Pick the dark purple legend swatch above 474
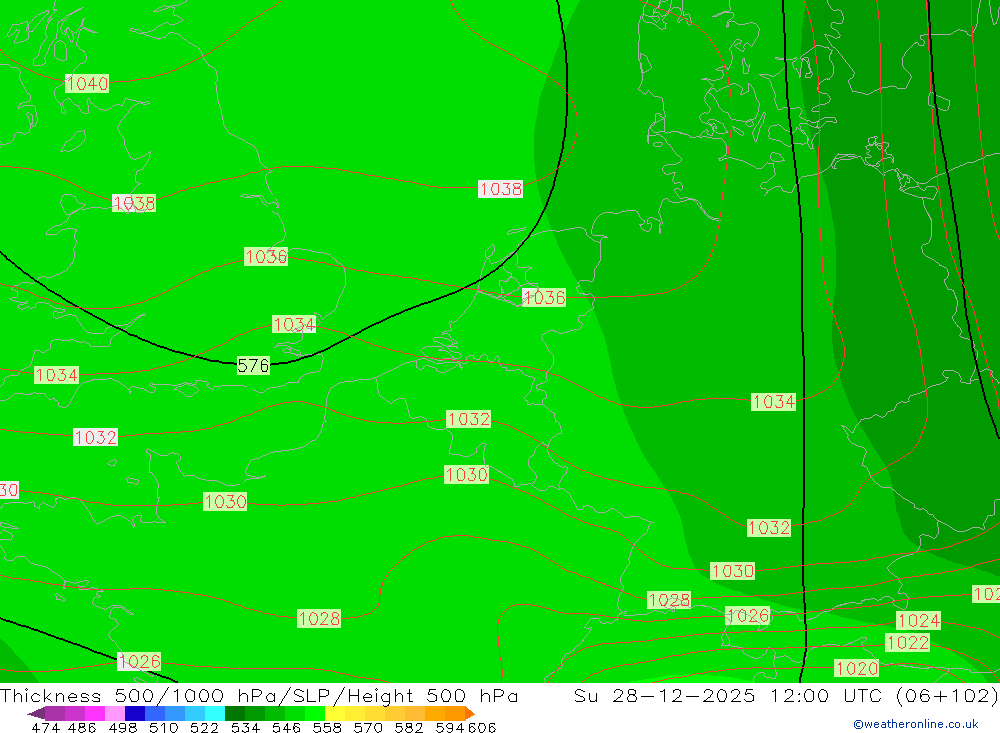Screen dimensions: 1000x733 click(x=54, y=713)
